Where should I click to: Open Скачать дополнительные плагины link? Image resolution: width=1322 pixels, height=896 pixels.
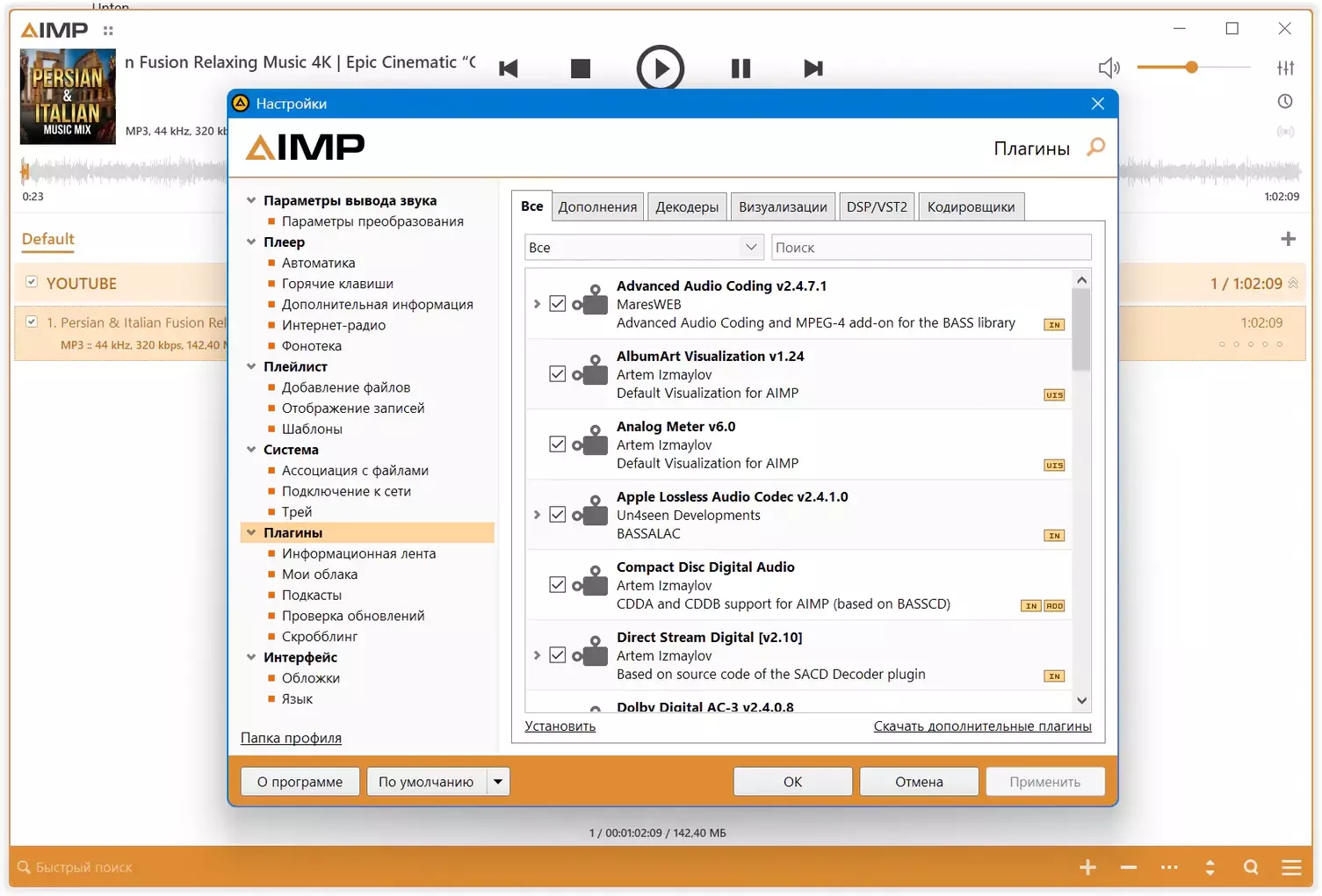point(983,726)
